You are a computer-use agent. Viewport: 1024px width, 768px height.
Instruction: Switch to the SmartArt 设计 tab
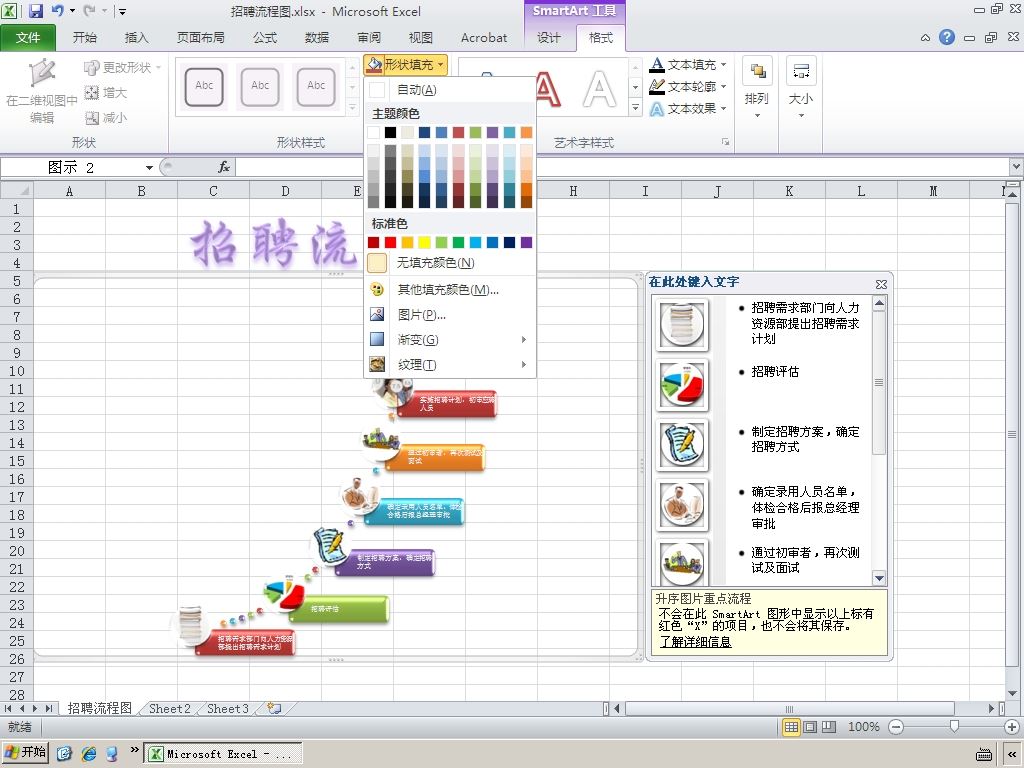point(549,37)
